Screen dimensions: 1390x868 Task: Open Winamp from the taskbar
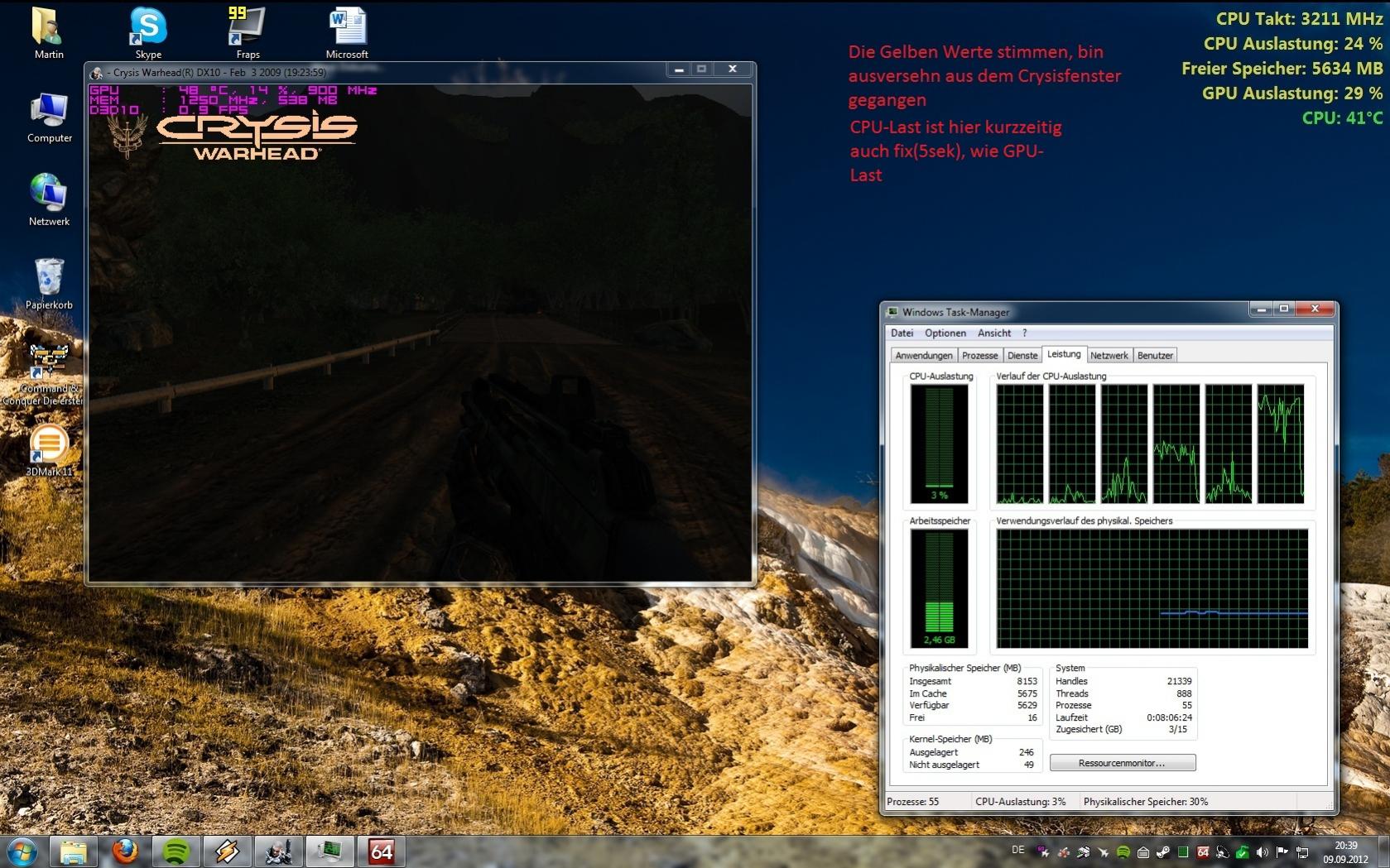point(227,851)
